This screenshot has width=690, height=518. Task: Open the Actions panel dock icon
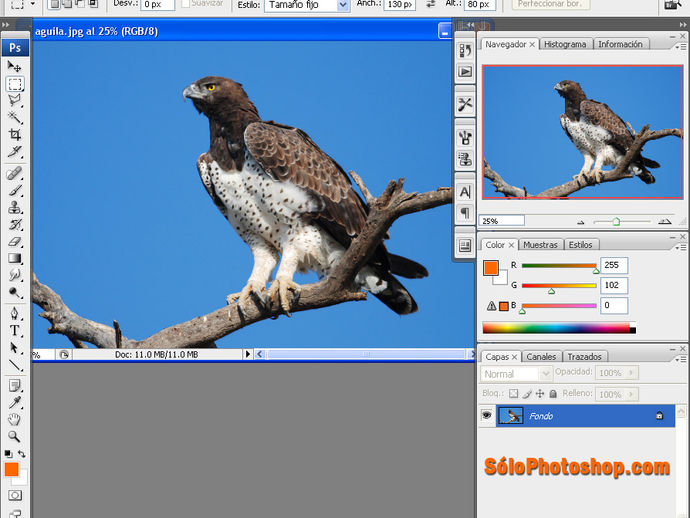click(465, 72)
